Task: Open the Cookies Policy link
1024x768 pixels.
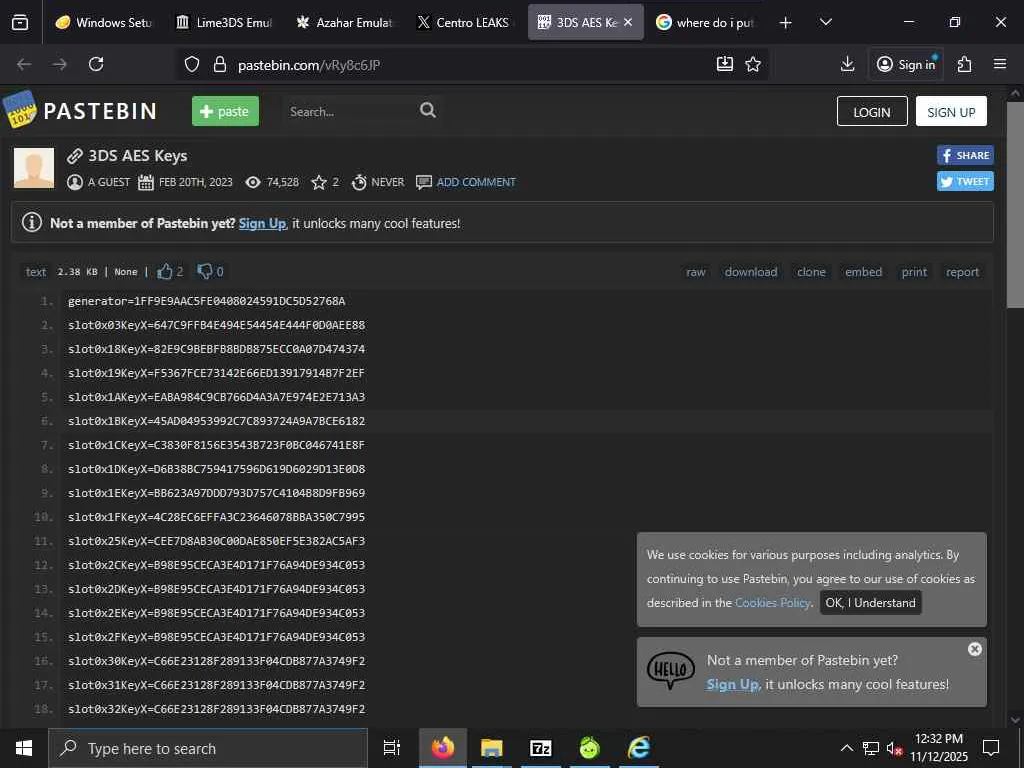Action: coord(773,603)
